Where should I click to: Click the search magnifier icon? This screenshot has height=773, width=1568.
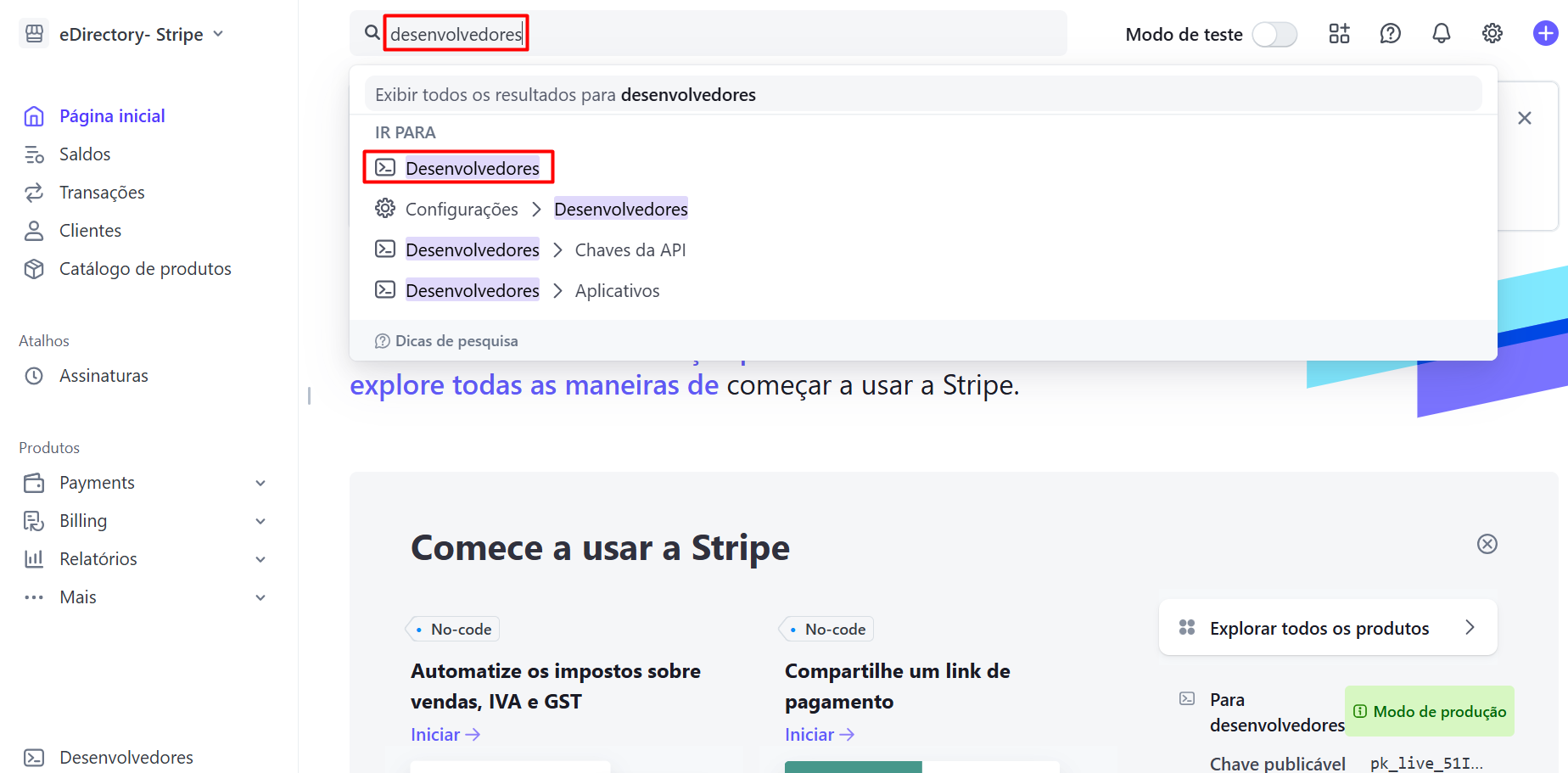[372, 33]
